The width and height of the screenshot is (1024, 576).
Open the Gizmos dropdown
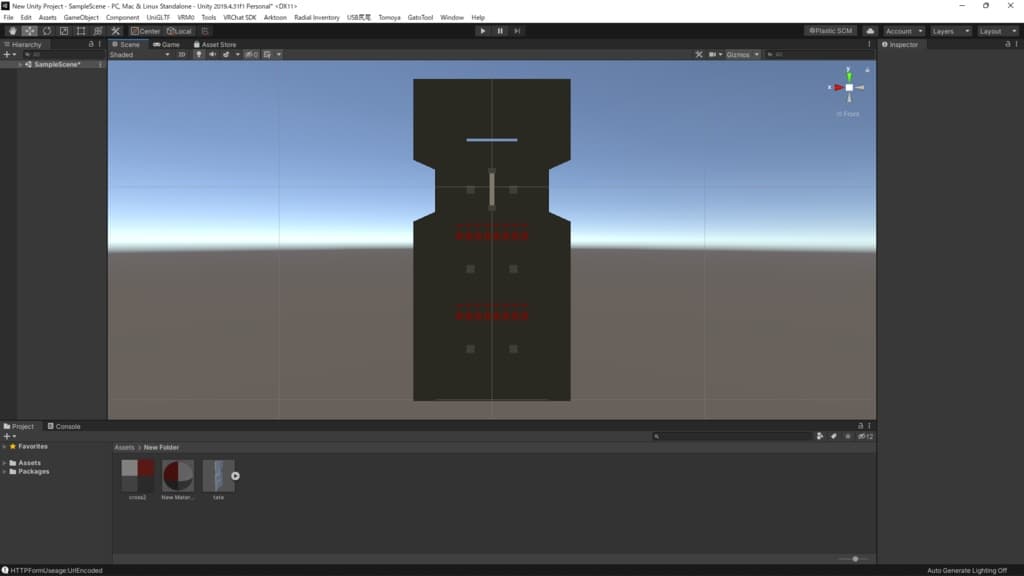coord(743,55)
